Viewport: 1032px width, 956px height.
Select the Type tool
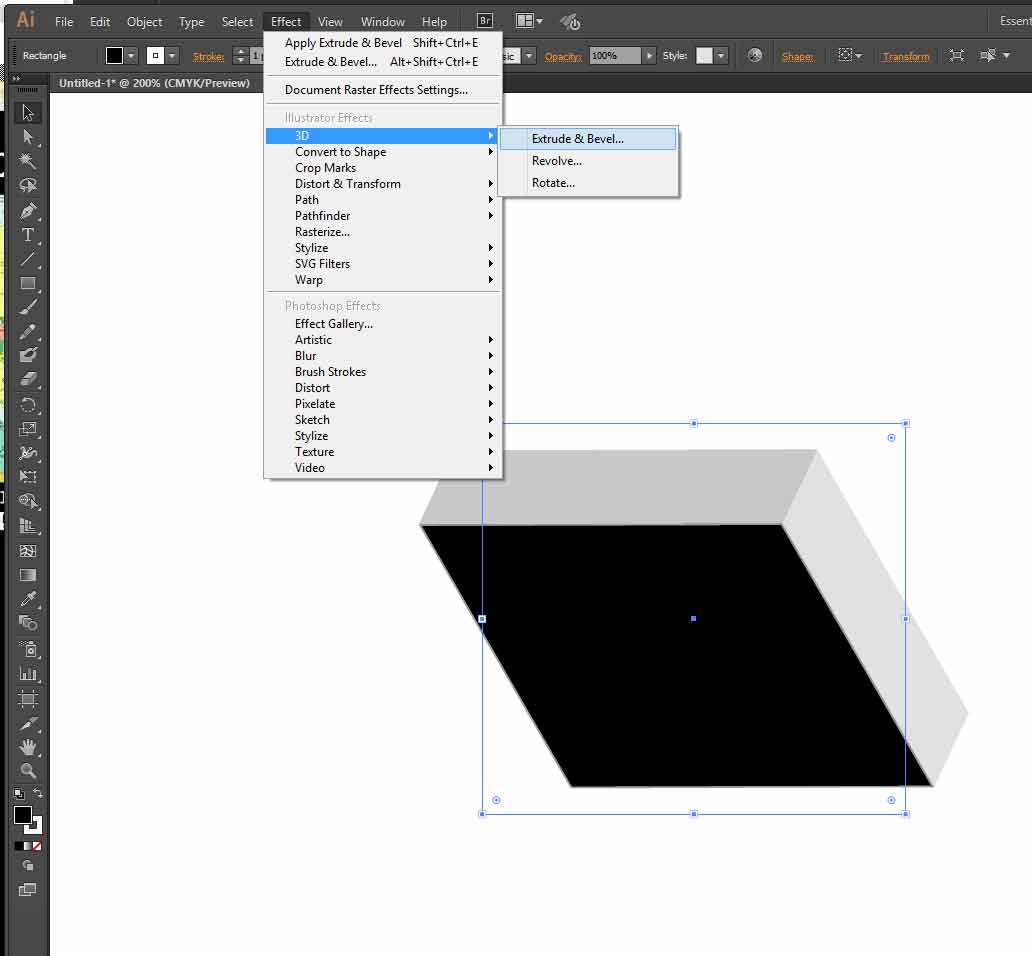coord(28,235)
